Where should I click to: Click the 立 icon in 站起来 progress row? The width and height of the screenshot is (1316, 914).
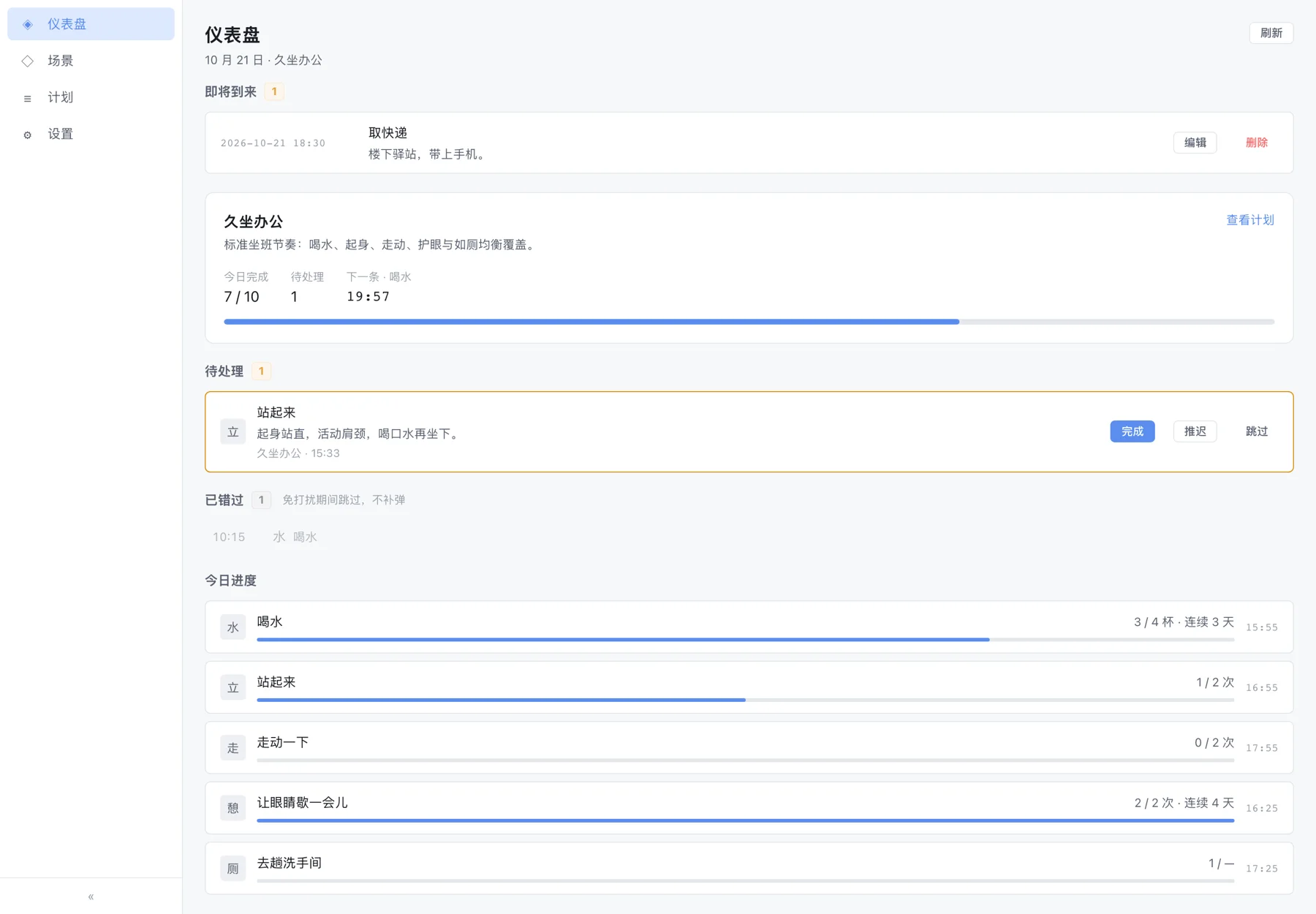pos(233,687)
